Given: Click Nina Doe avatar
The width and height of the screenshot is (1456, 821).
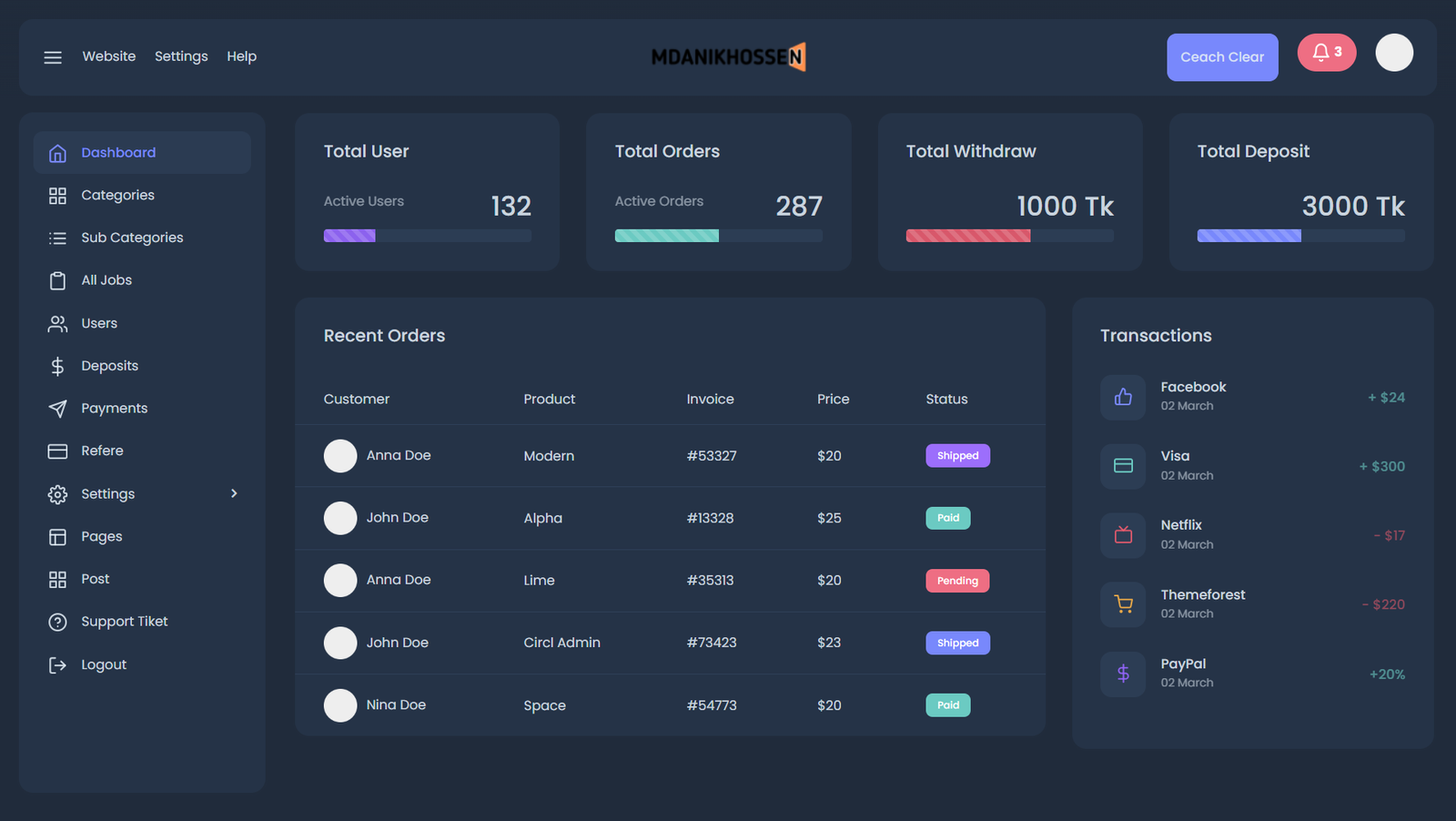Looking at the screenshot, I should 340,705.
